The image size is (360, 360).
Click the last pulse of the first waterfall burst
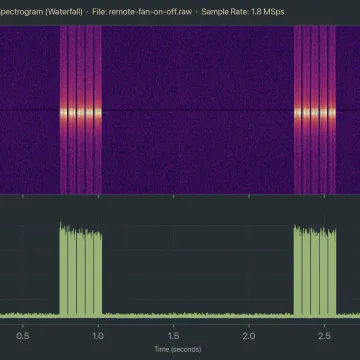[x=98, y=110]
